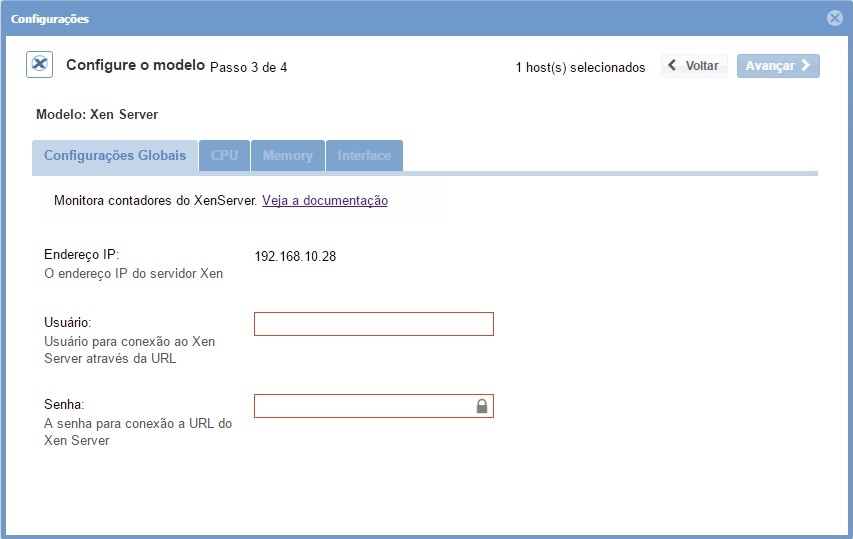
Task: Click the Endereço IP: label
Action: (x=82, y=255)
